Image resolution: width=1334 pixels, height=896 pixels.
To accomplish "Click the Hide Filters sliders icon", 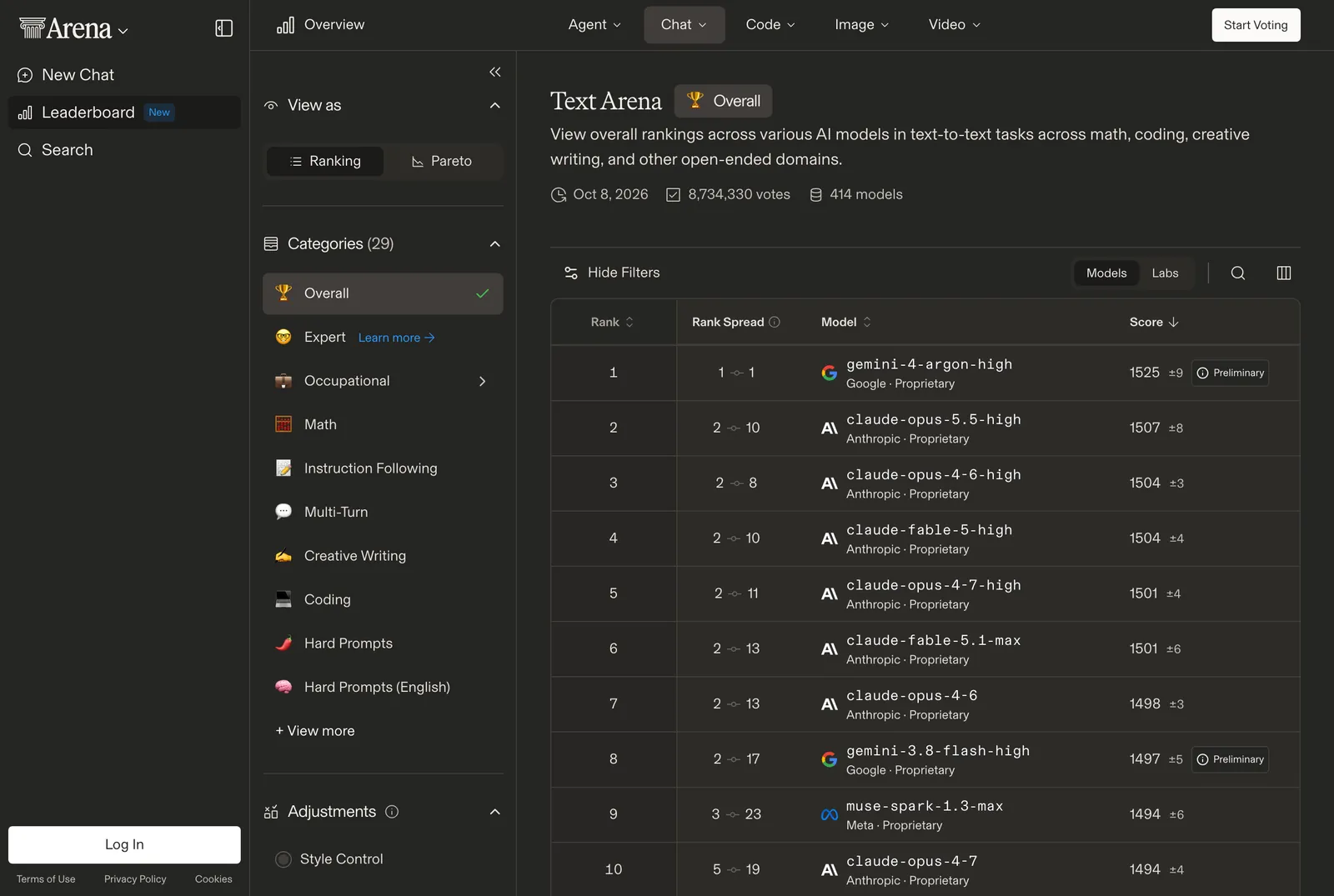I will click(x=571, y=273).
